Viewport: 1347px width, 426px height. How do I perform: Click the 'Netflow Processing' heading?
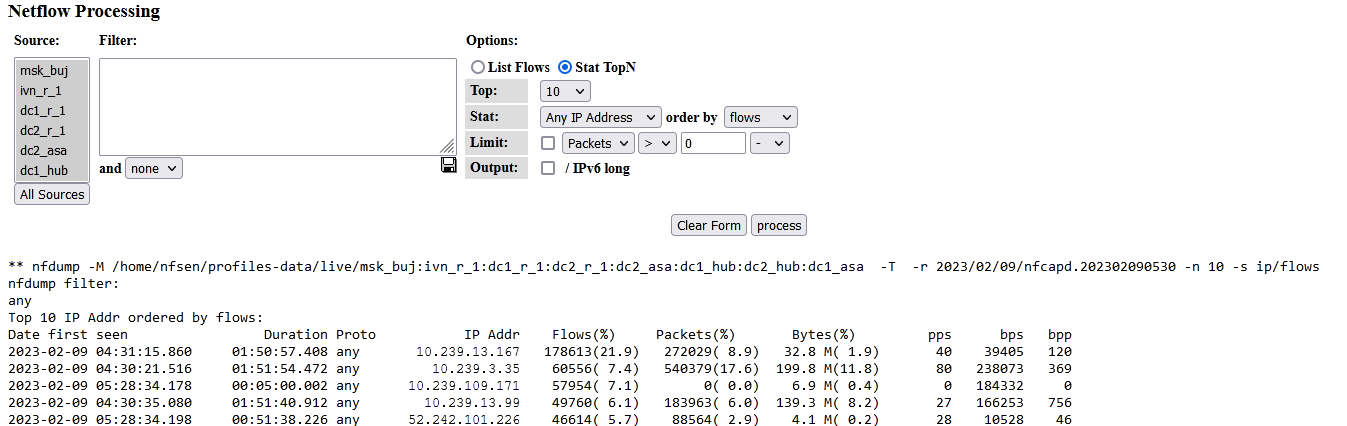point(84,12)
